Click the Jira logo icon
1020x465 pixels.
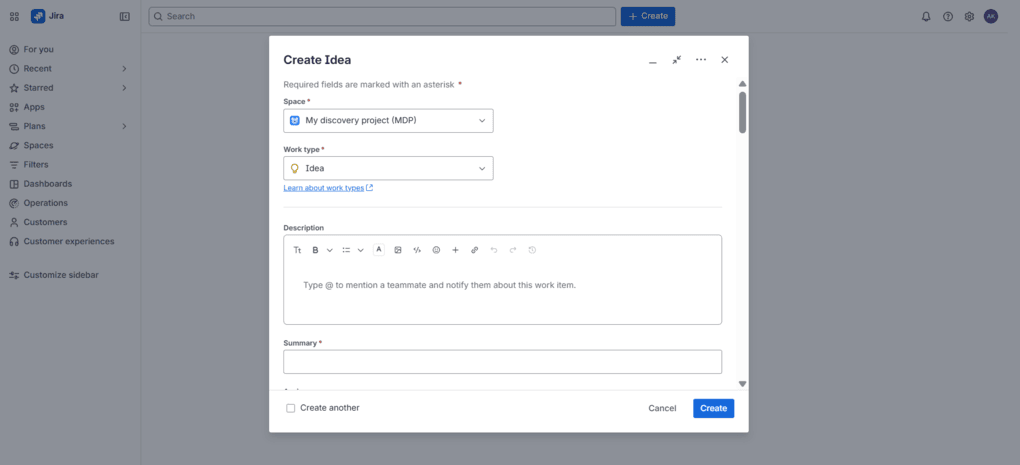point(38,17)
